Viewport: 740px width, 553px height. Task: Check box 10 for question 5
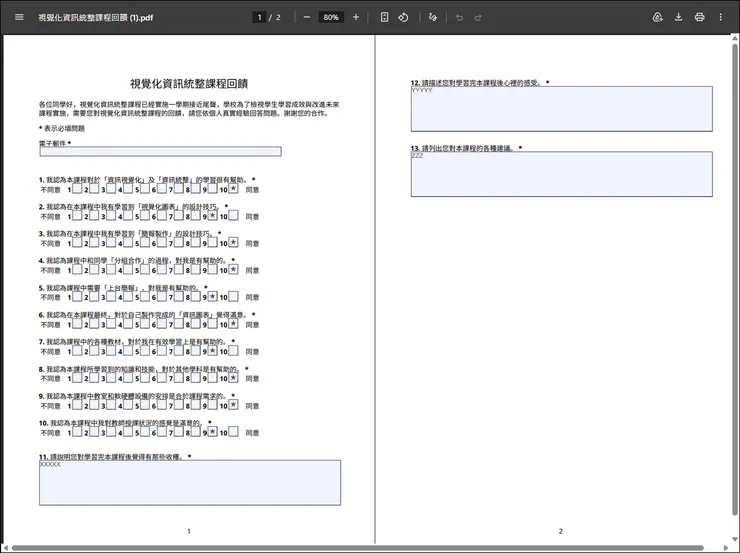coord(234,296)
